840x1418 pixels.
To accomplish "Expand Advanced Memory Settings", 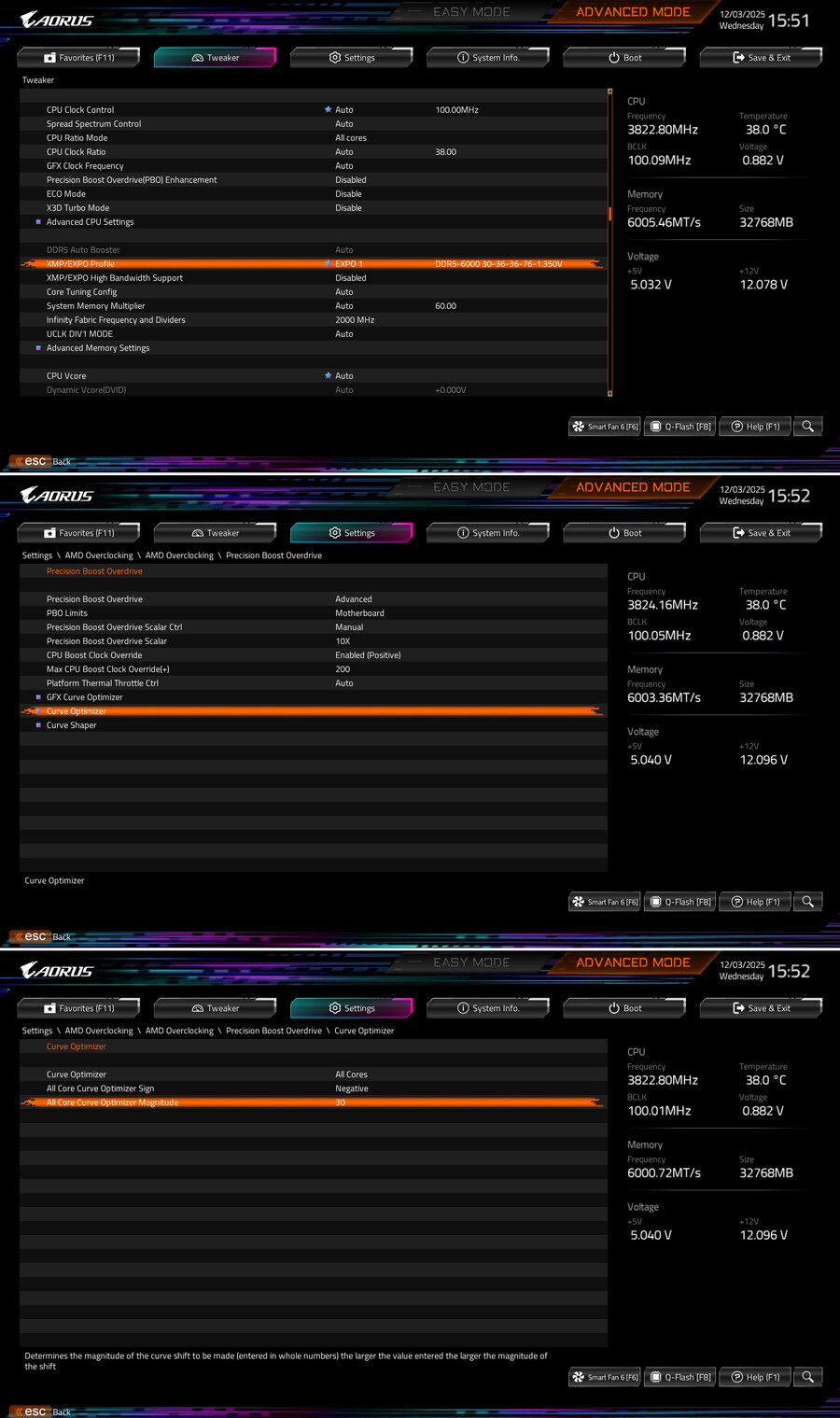I will coord(97,347).
